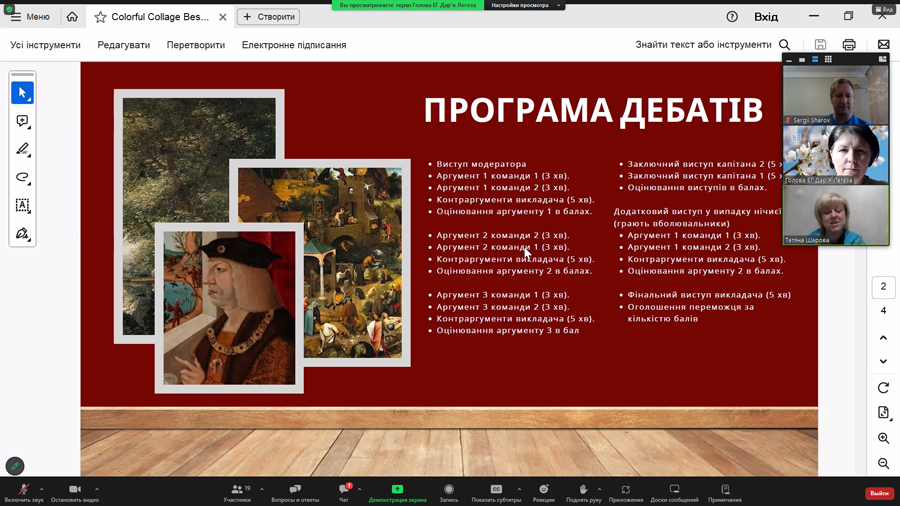Click the page display document icon
This screenshot has width=900, height=506.
point(883,412)
